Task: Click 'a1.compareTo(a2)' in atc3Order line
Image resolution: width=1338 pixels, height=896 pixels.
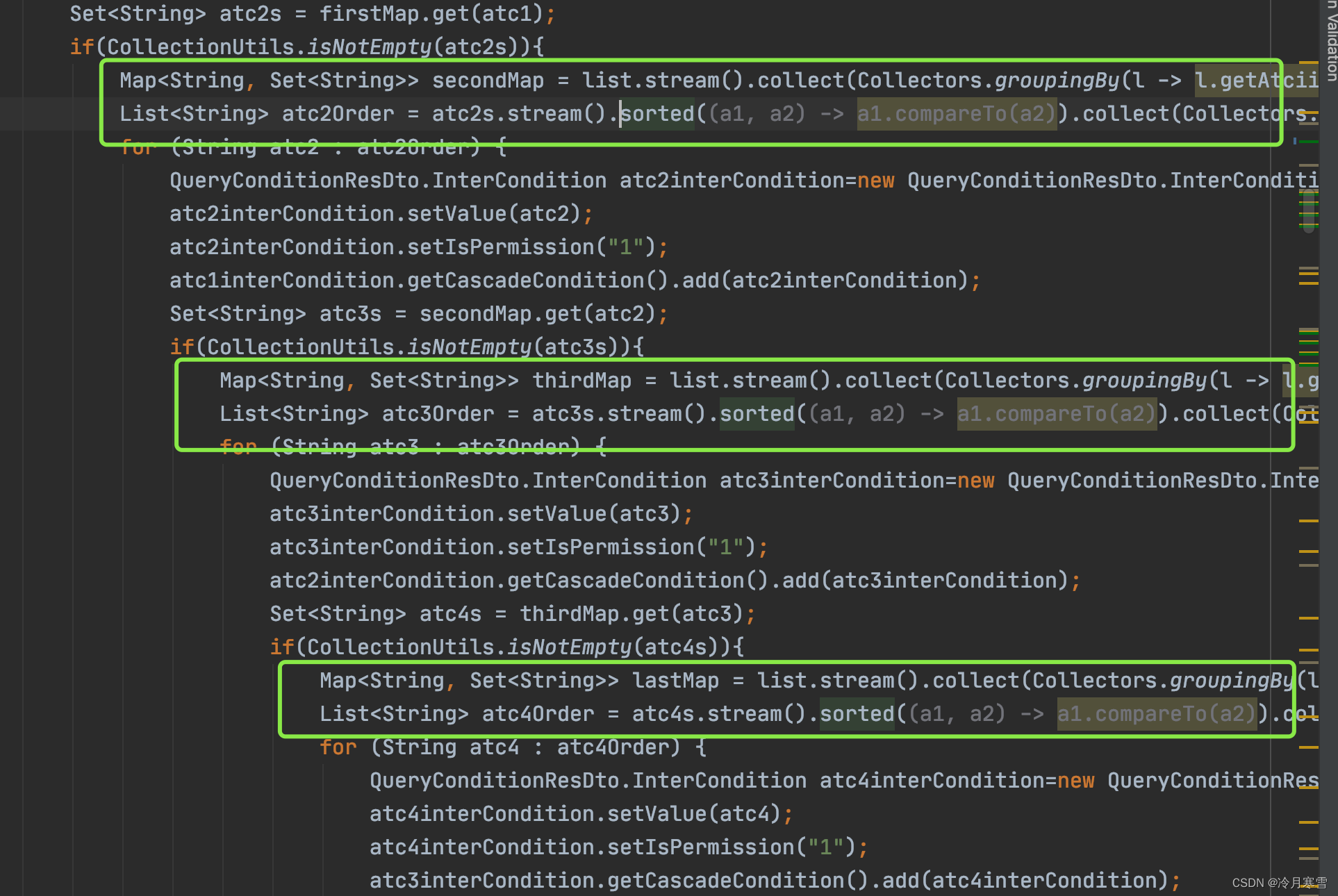Action: pos(1057,414)
